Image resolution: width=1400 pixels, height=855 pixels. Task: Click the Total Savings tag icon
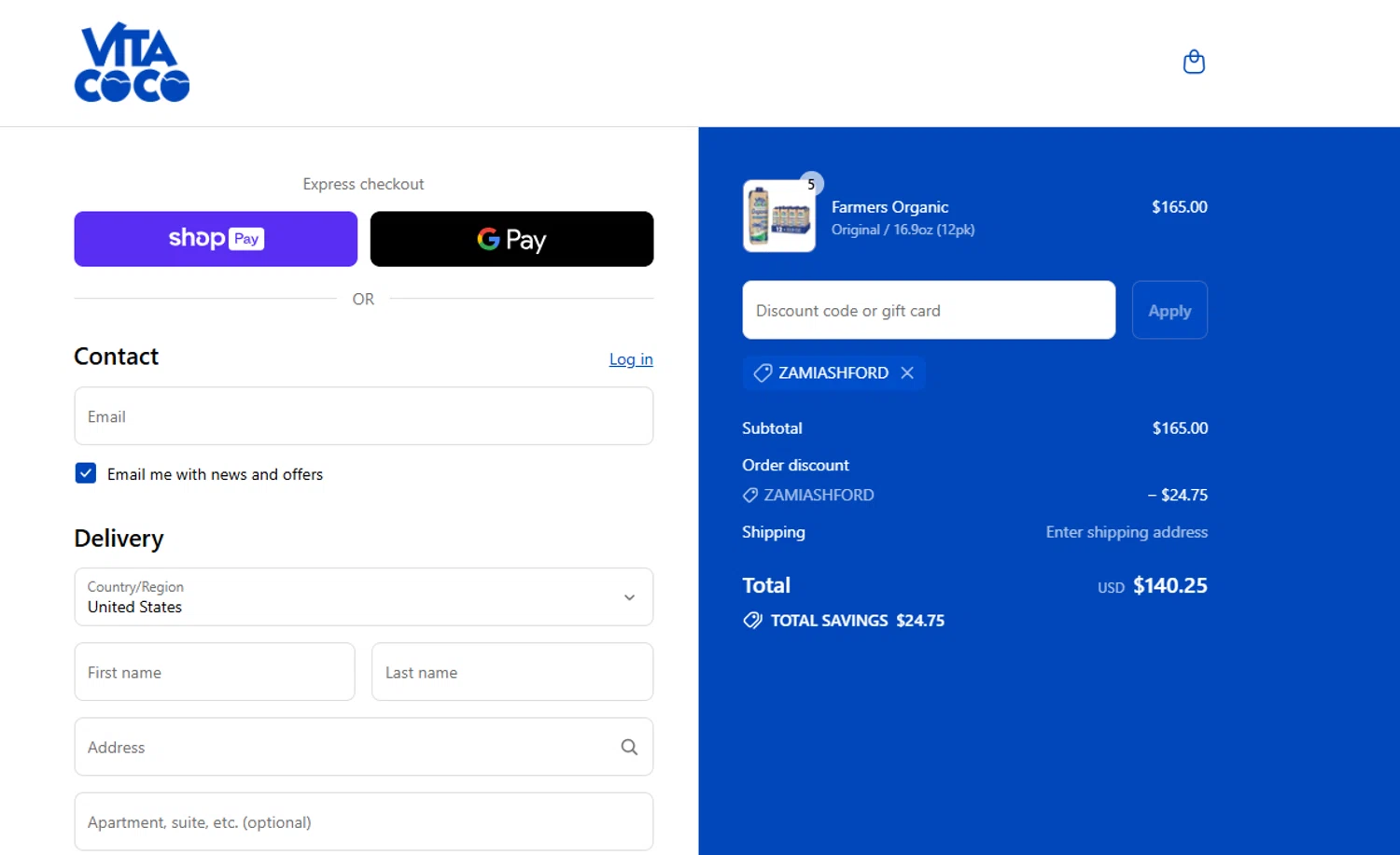point(752,621)
